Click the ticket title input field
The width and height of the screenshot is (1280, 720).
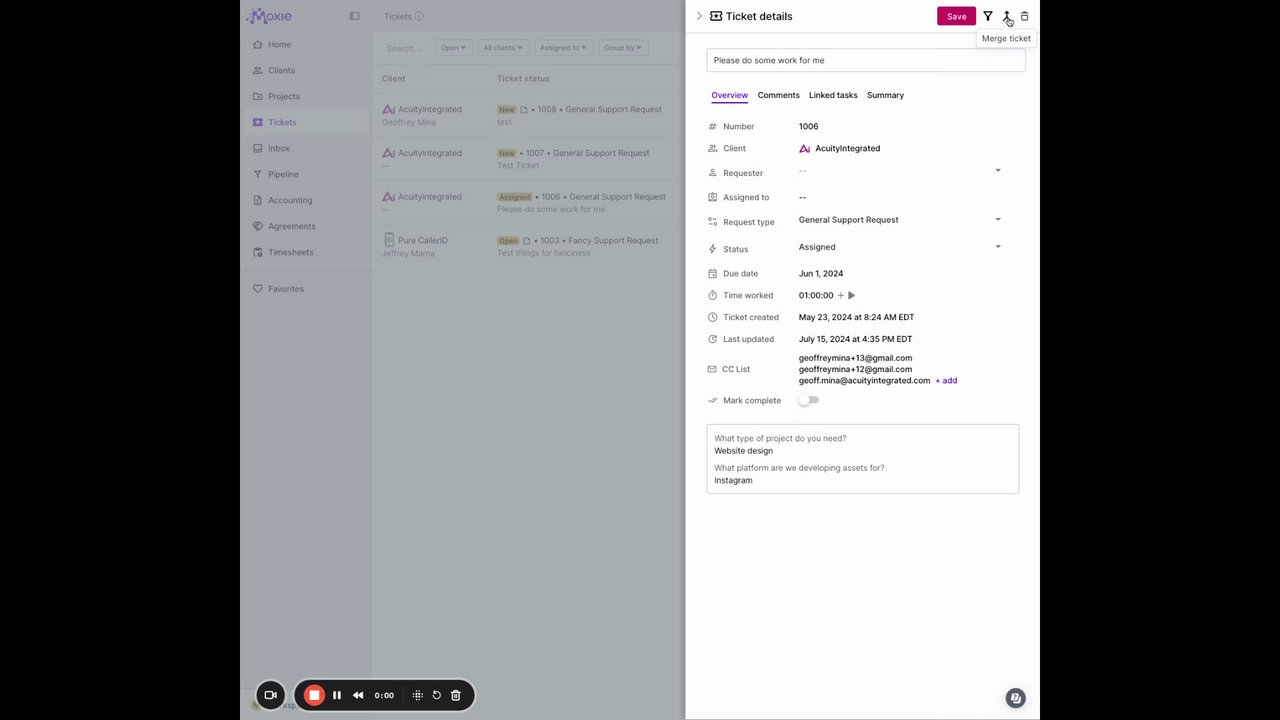coord(865,60)
